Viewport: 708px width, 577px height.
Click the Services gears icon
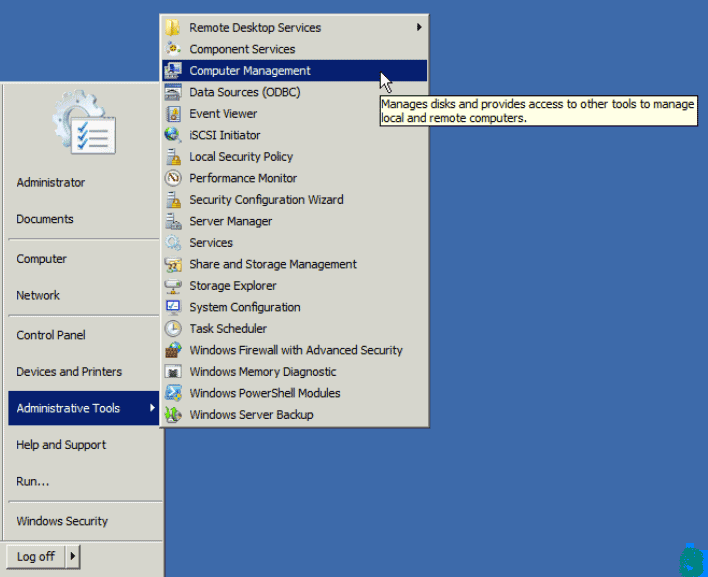[x=172, y=243]
